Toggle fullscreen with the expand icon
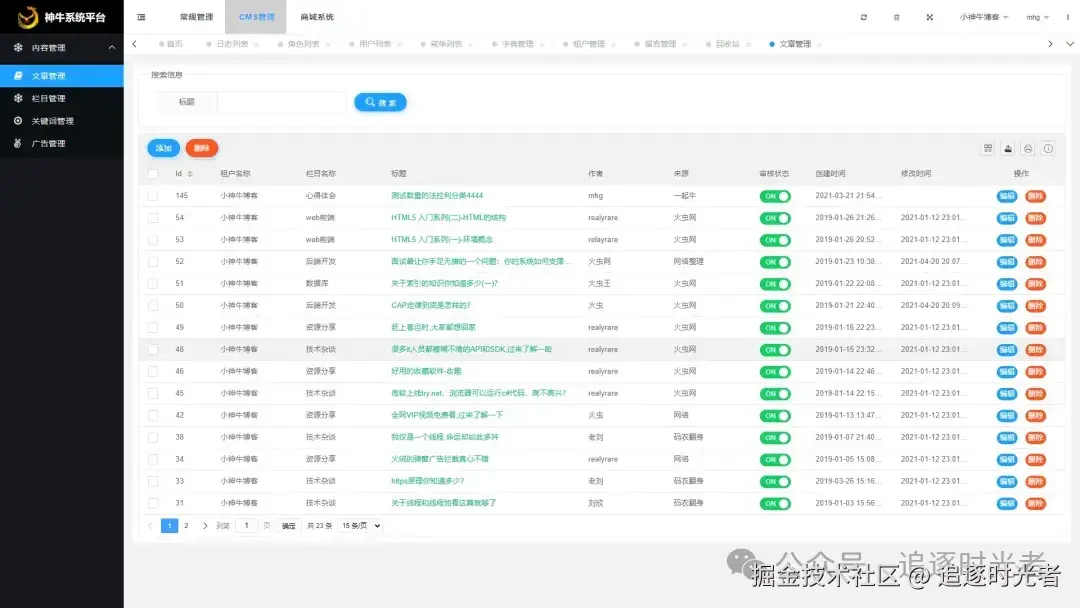This screenshot has width=1080, height=608. 930,17
